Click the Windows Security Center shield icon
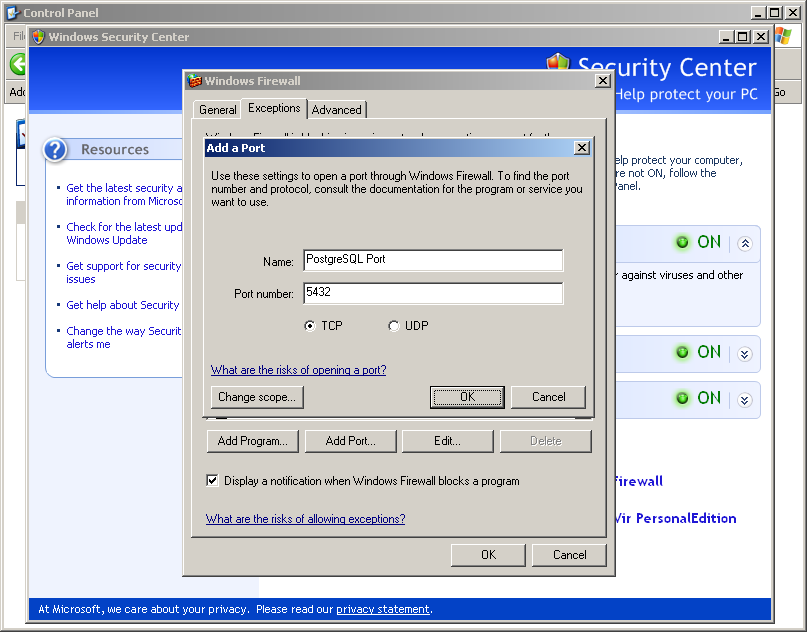The image size is (807, 632). tap(38, 37)
